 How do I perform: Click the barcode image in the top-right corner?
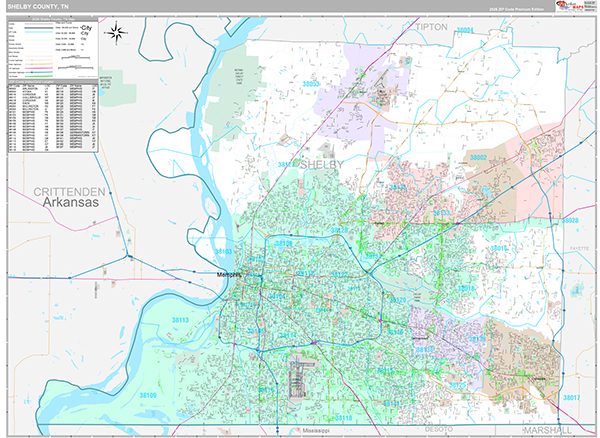click(591, 6)
